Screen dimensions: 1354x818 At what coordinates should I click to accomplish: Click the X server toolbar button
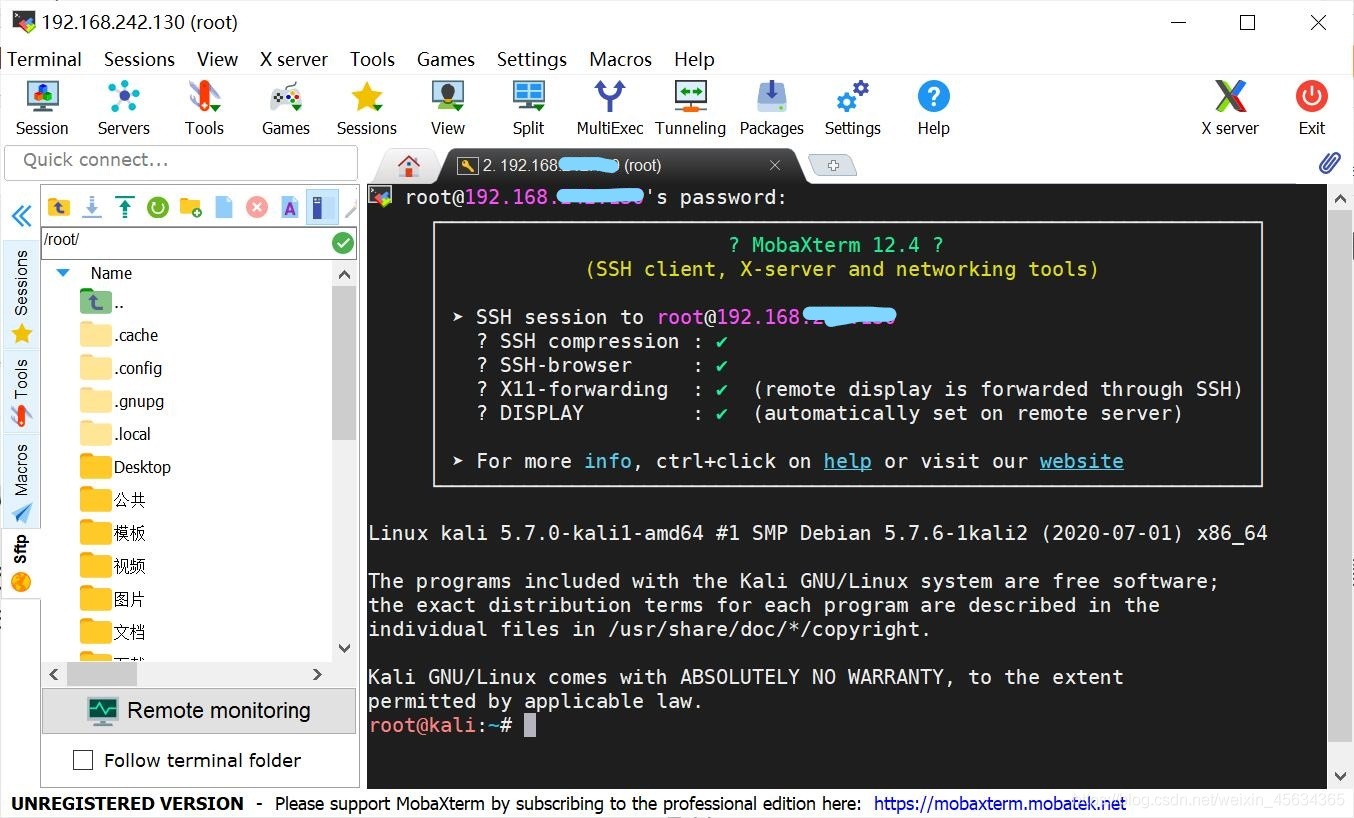coord(1230,108)
